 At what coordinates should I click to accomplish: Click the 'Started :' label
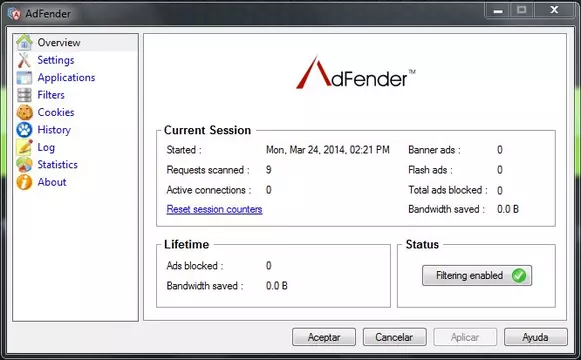(184, 150)
